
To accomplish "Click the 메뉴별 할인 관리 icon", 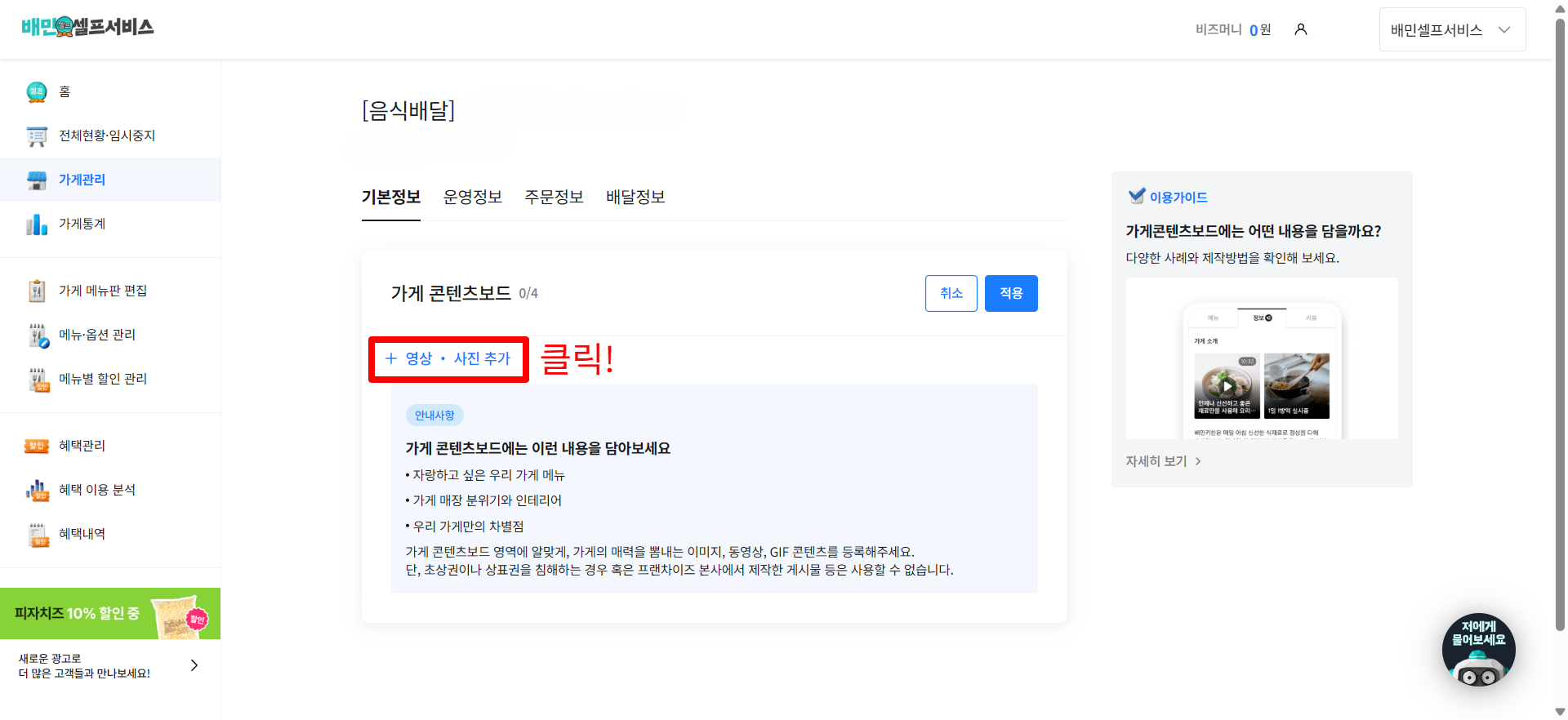I will click(38, 379).
